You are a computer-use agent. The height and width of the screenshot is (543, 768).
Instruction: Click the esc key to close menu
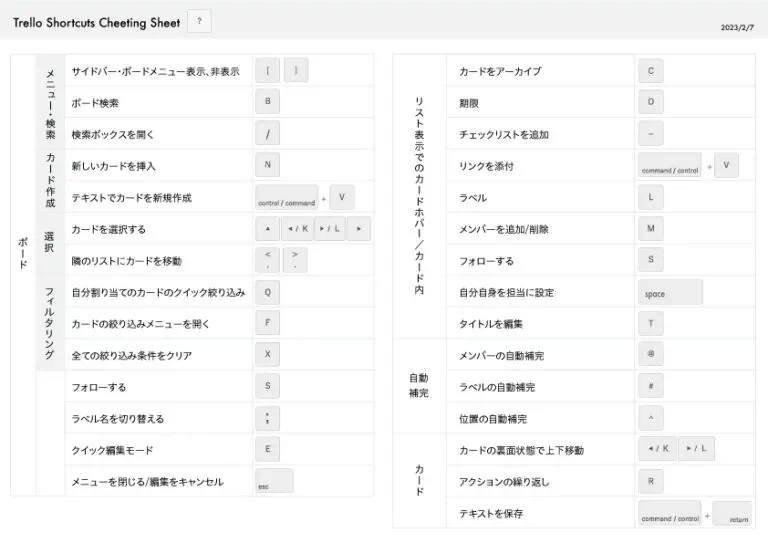pyautogui.click(x=274, y=482)
